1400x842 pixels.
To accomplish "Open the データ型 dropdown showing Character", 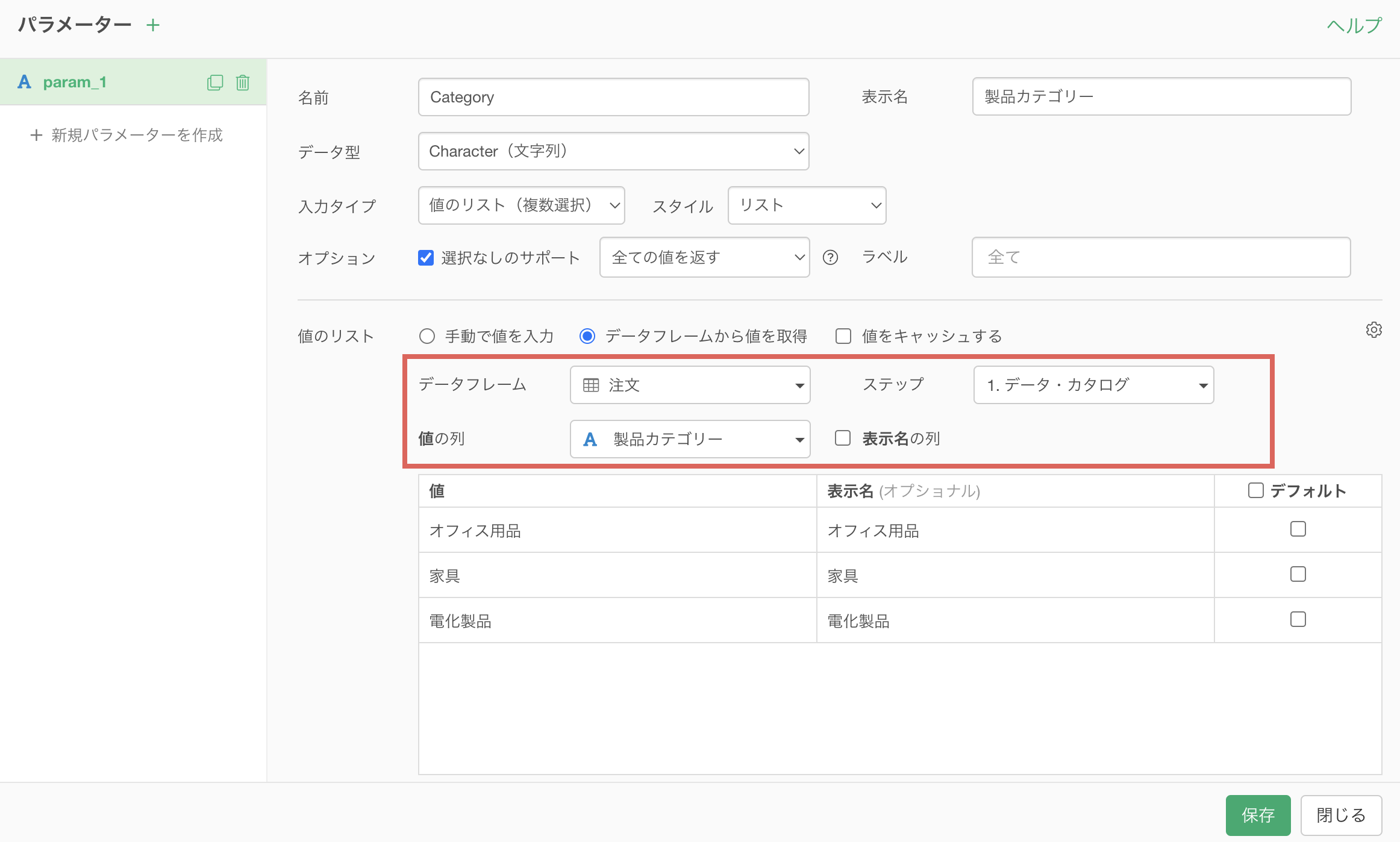I will [613, 151].
